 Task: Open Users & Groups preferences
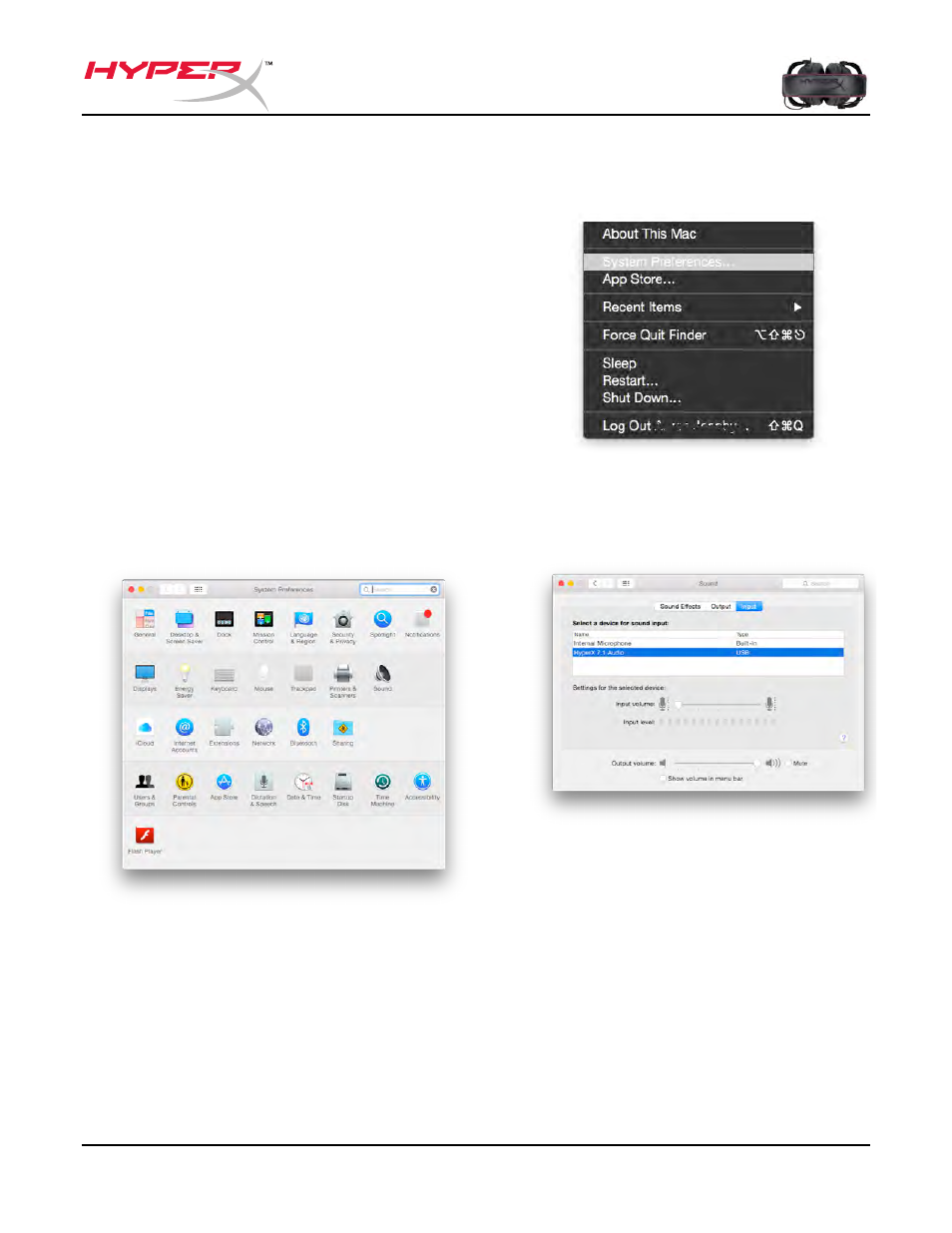(145, 789)
